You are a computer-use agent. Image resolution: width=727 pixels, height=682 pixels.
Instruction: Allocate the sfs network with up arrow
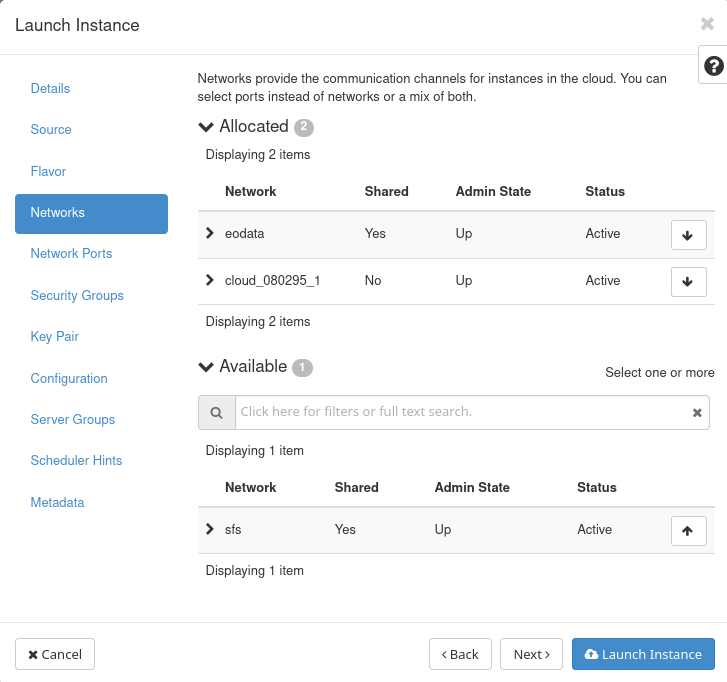[688, 531]
